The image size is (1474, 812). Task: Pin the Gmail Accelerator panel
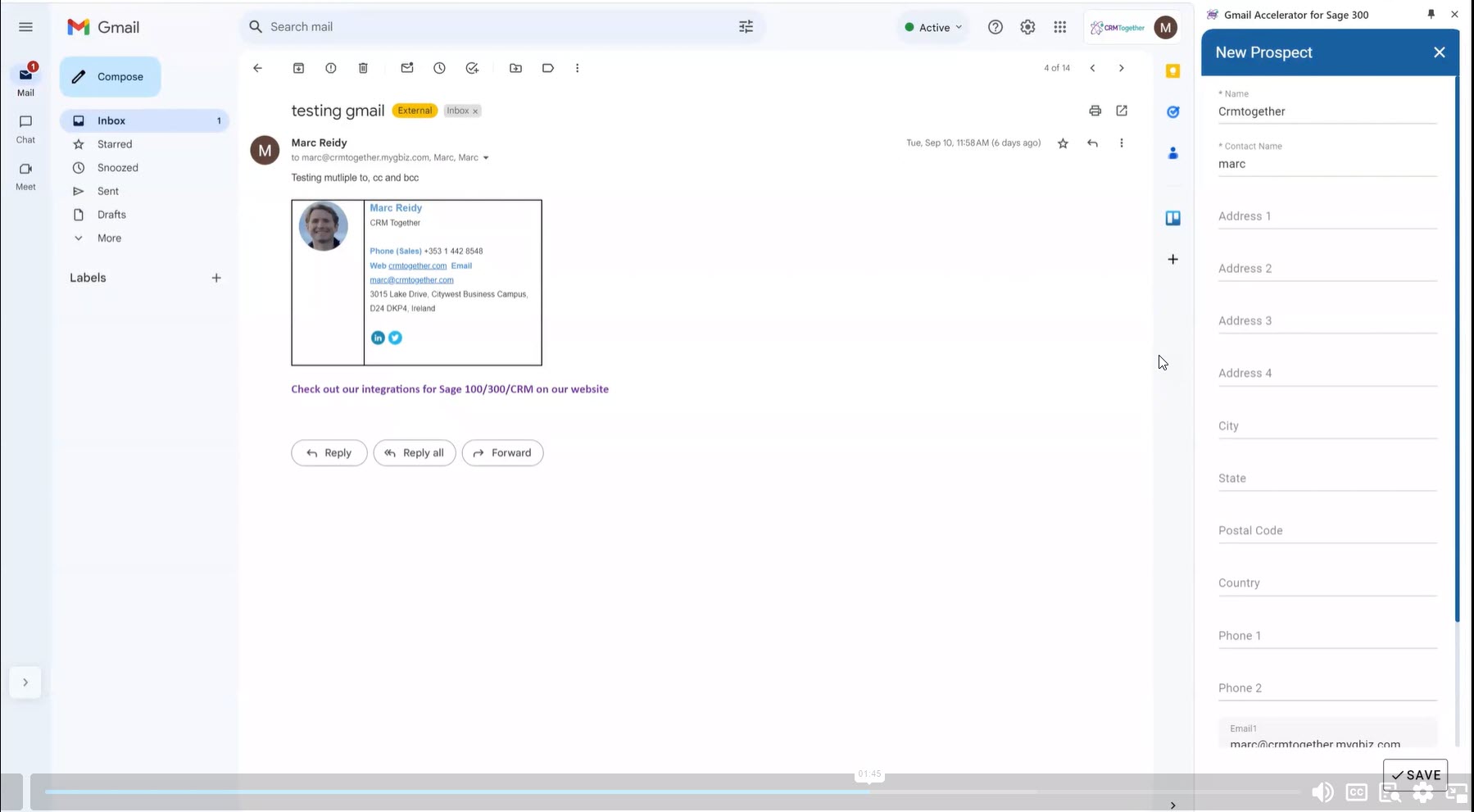point(1431,14)
